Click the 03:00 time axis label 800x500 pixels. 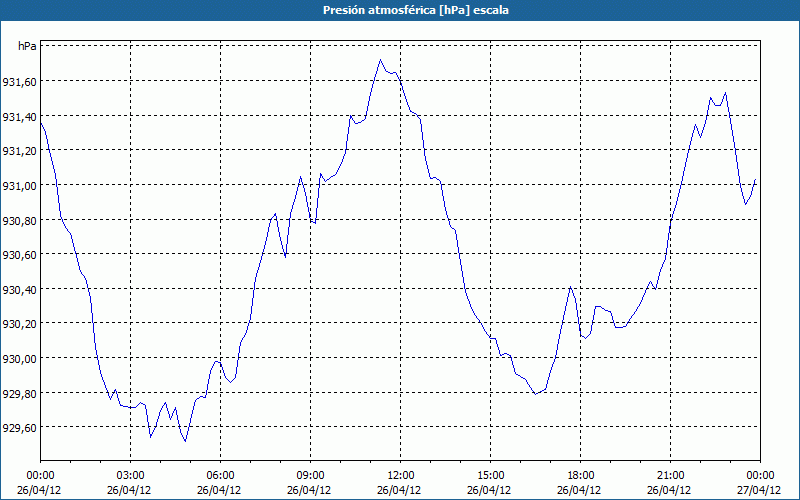click(130, 476)
